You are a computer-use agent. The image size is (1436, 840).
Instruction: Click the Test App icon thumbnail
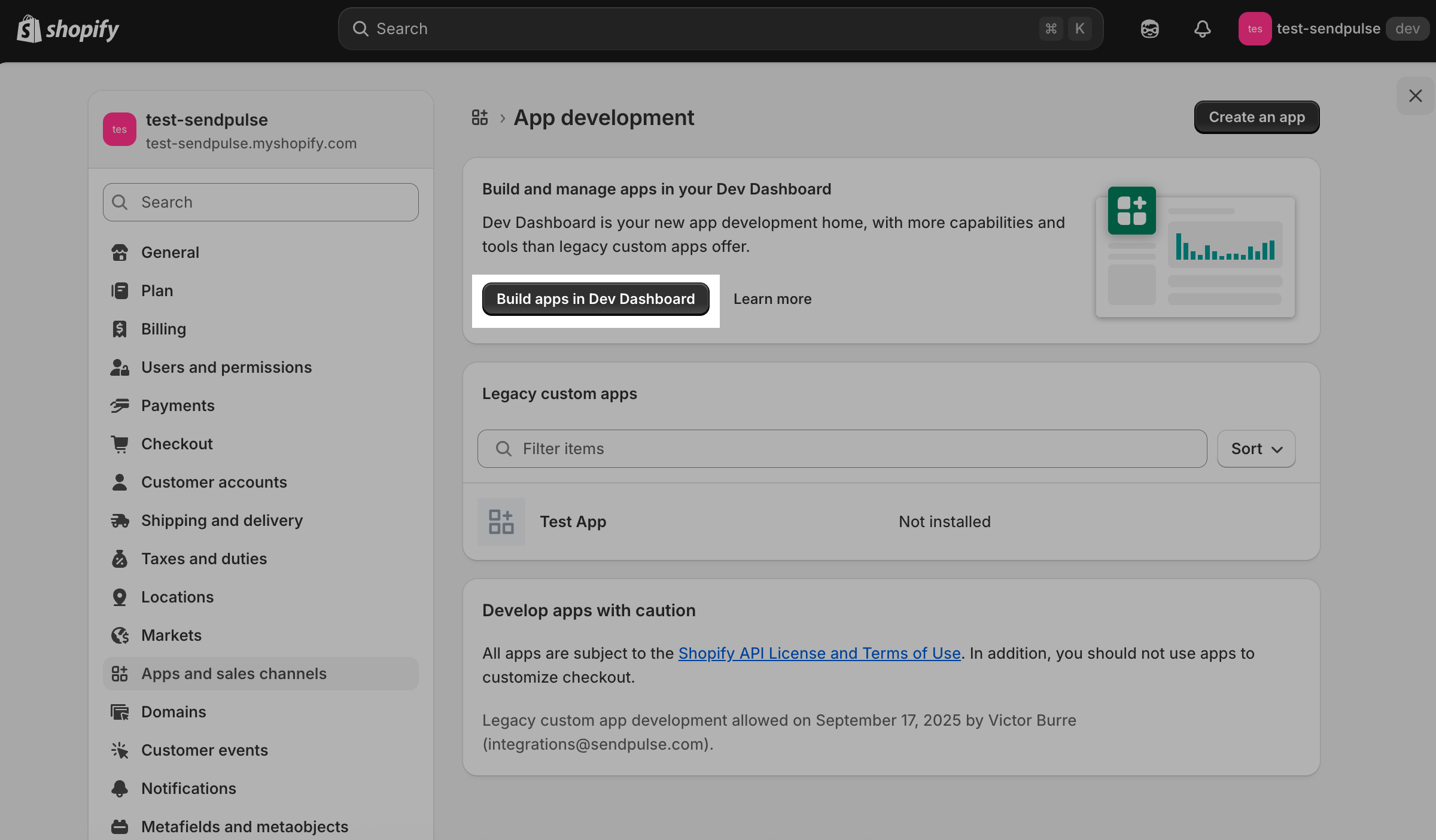coord(501,522)
